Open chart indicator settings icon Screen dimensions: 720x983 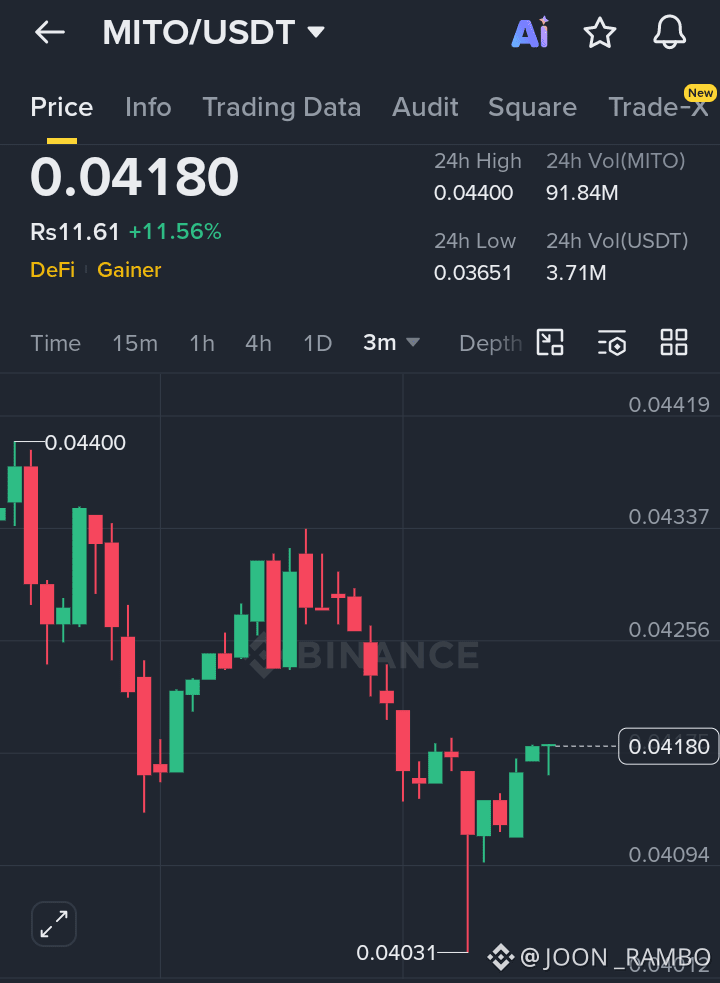pos(612,342)
